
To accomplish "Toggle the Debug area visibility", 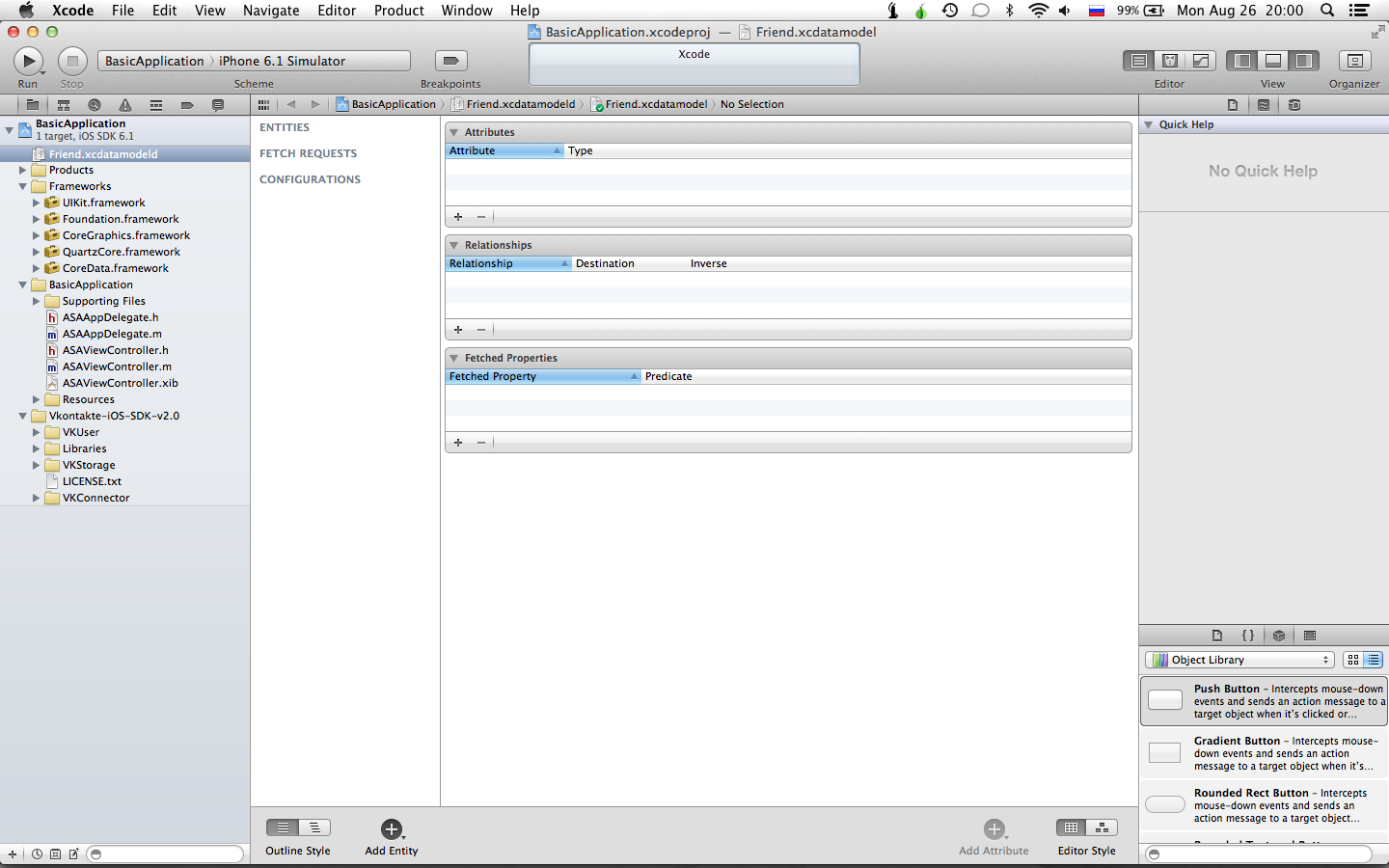I will [x=1273, y=61].
